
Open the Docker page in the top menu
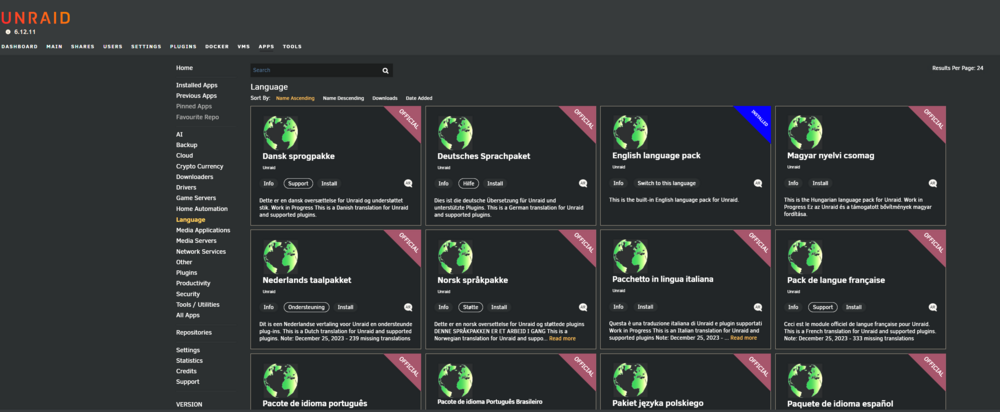click(x=217, y=47)
